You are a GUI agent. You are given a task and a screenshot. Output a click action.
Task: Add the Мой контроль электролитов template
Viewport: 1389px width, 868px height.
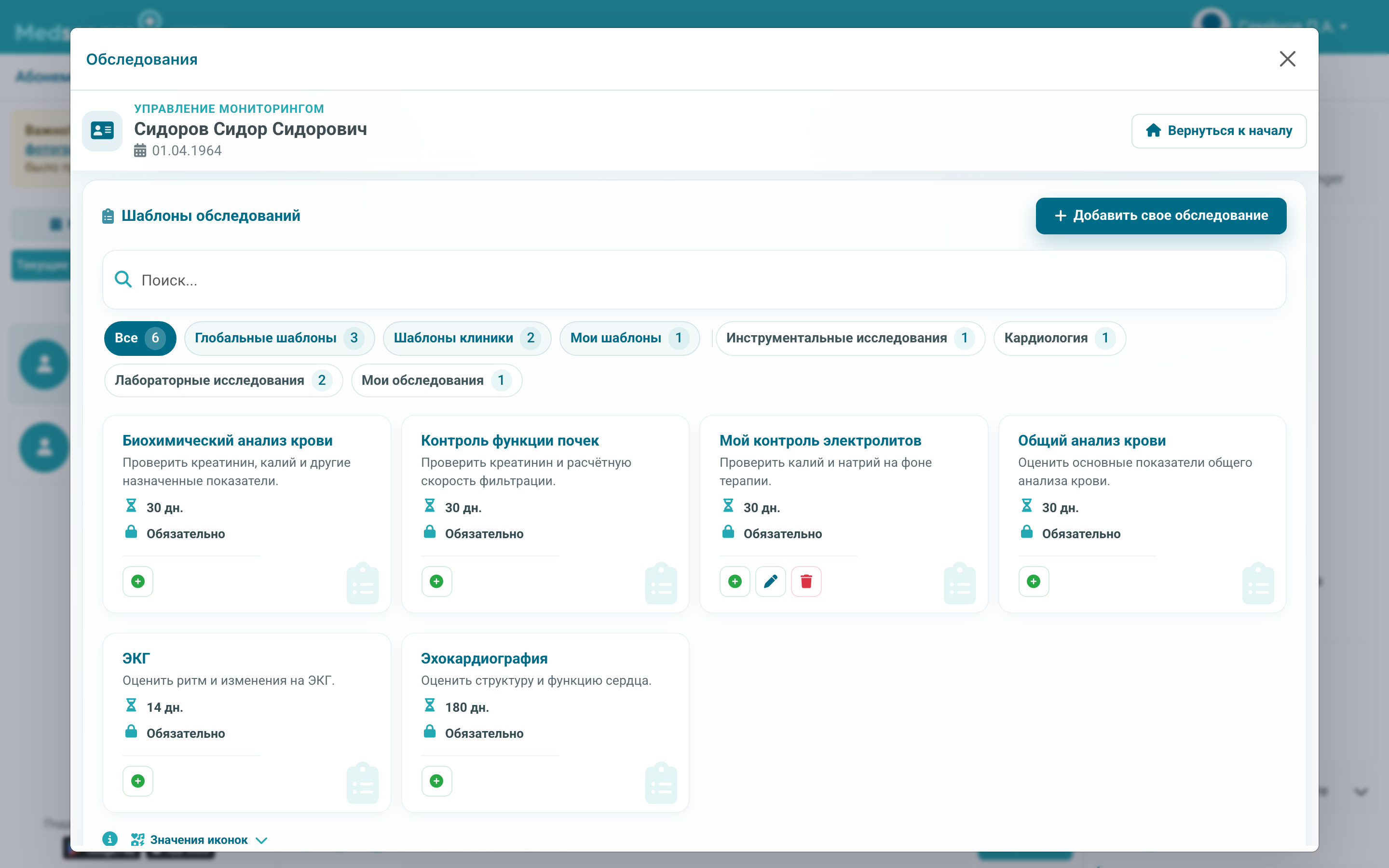[735, 582]
